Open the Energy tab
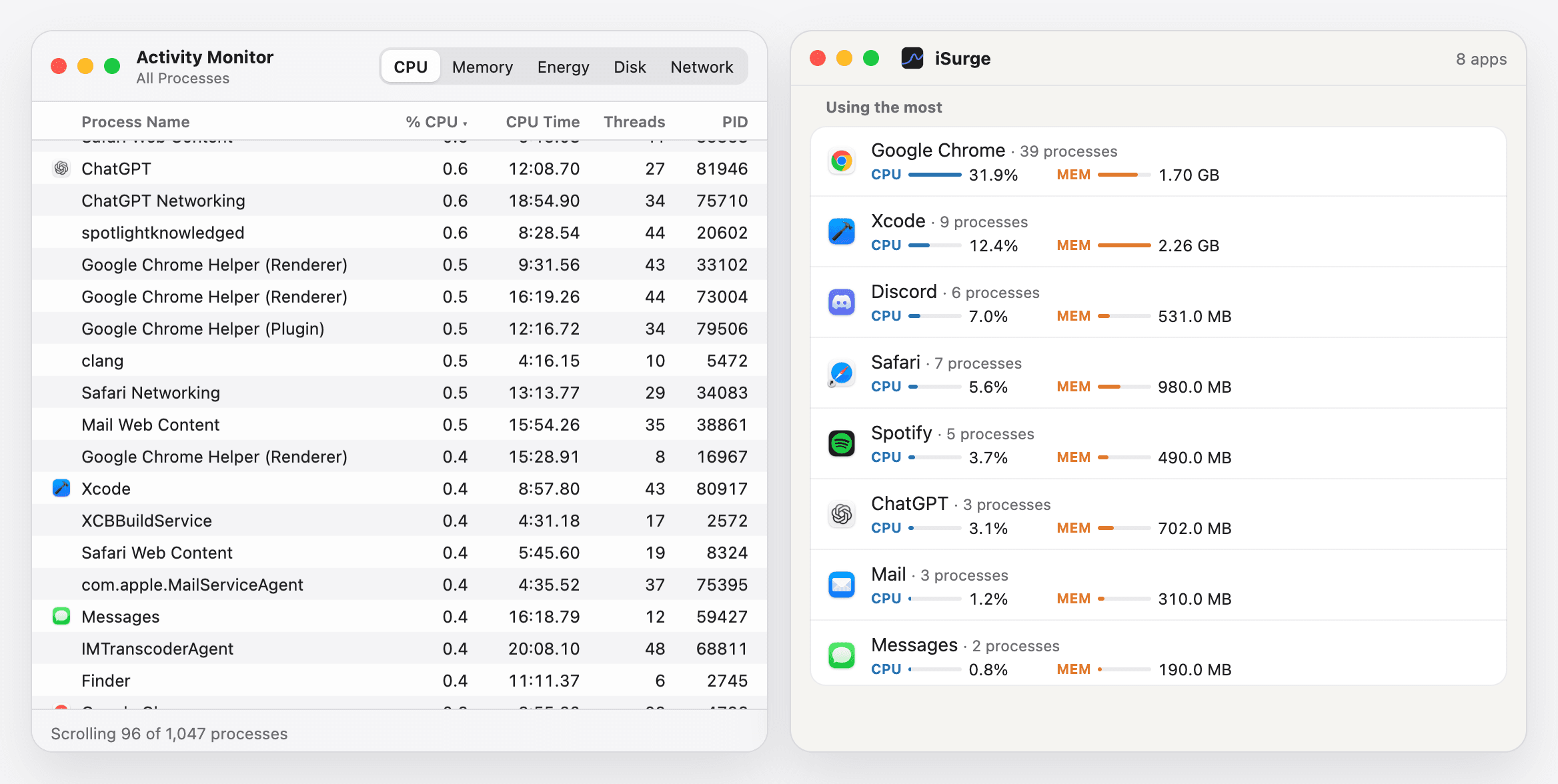This screenshot has width=1558, height=784. [x=563, y=67]
